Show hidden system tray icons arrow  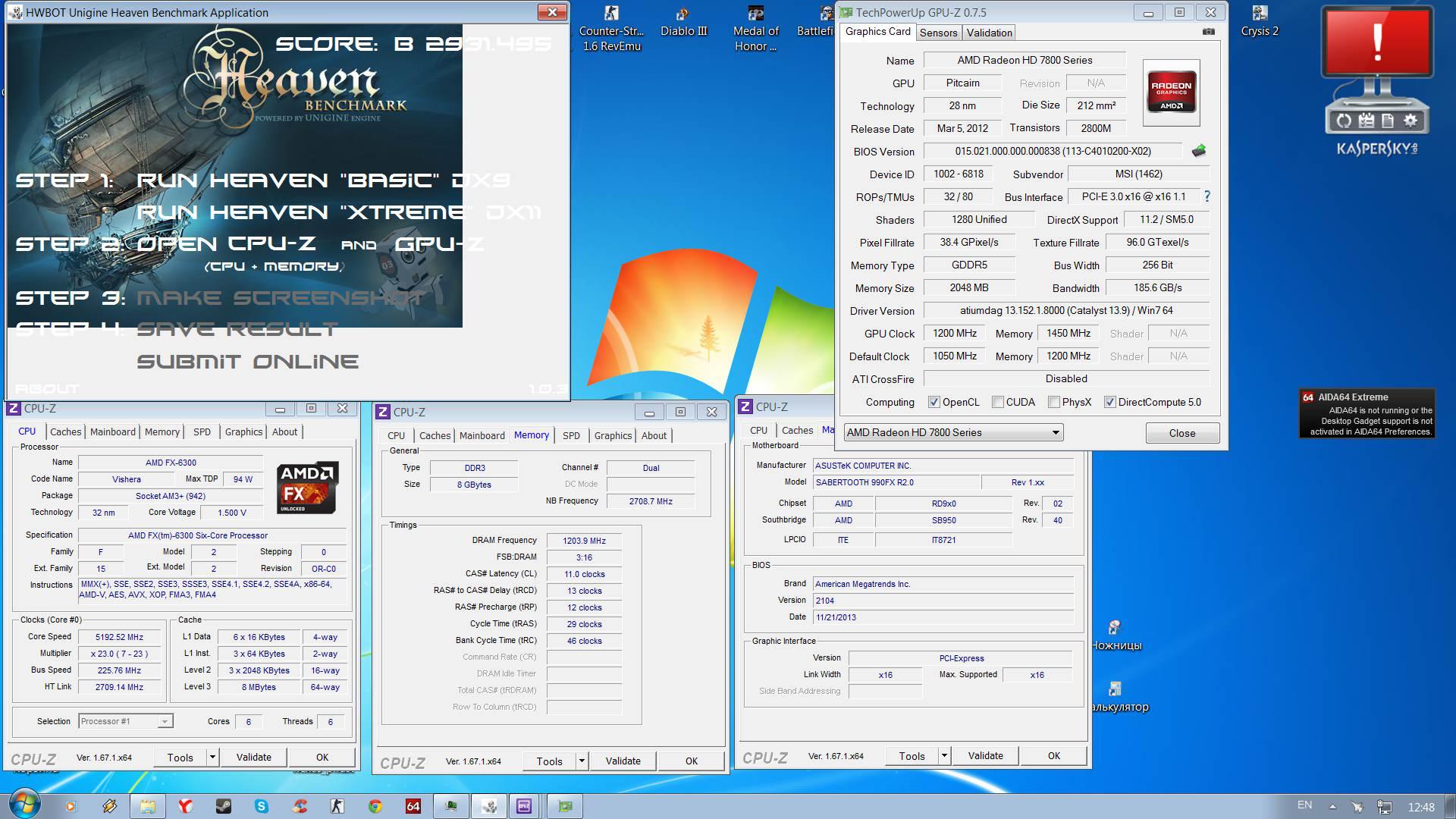point(1332,806)
